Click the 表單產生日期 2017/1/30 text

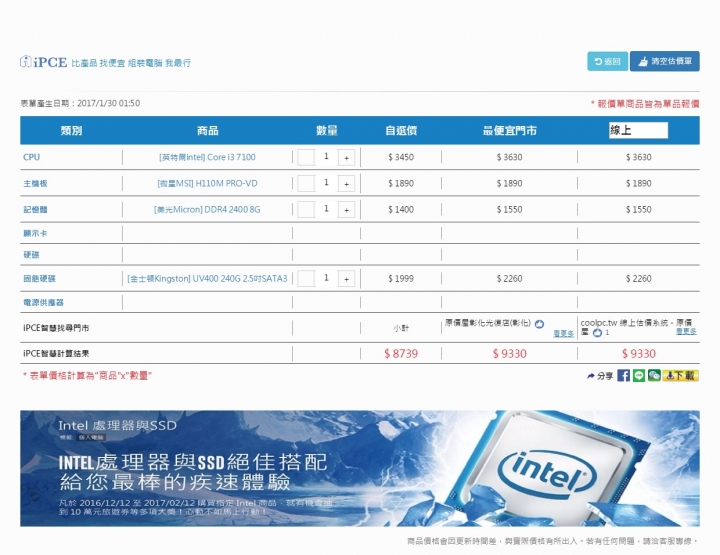point(80,103)
